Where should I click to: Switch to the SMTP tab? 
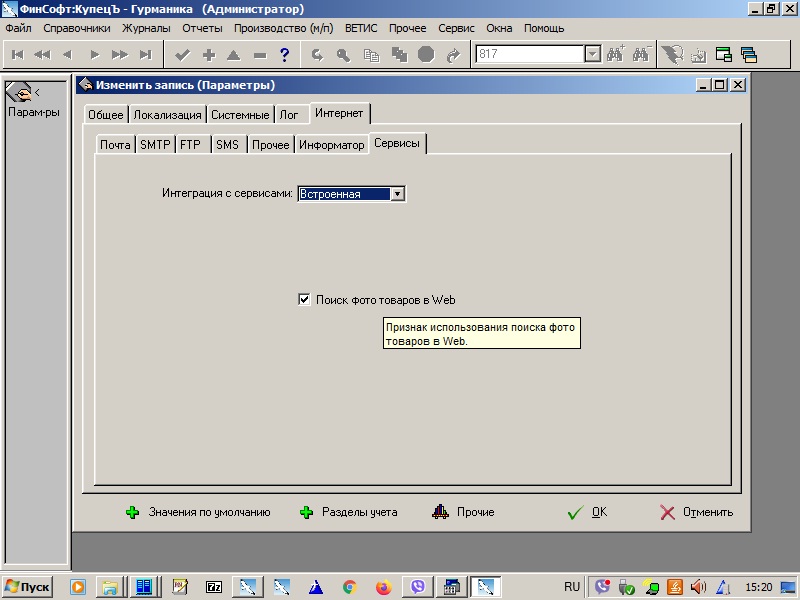(155, 145)
